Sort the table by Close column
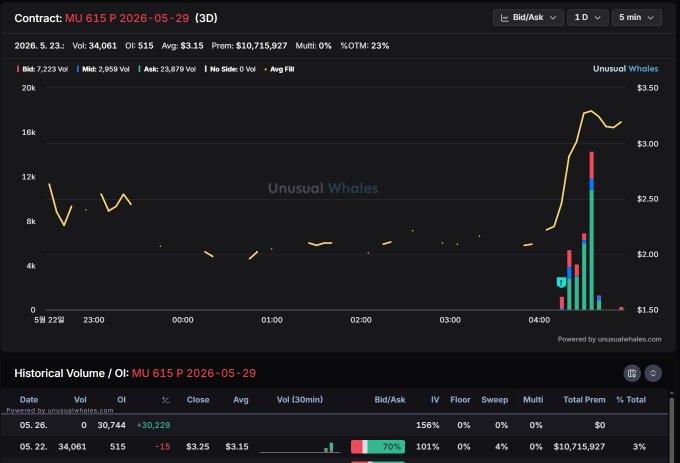The width and height of the screenshot is (680, 463). (x=198, y=400)
